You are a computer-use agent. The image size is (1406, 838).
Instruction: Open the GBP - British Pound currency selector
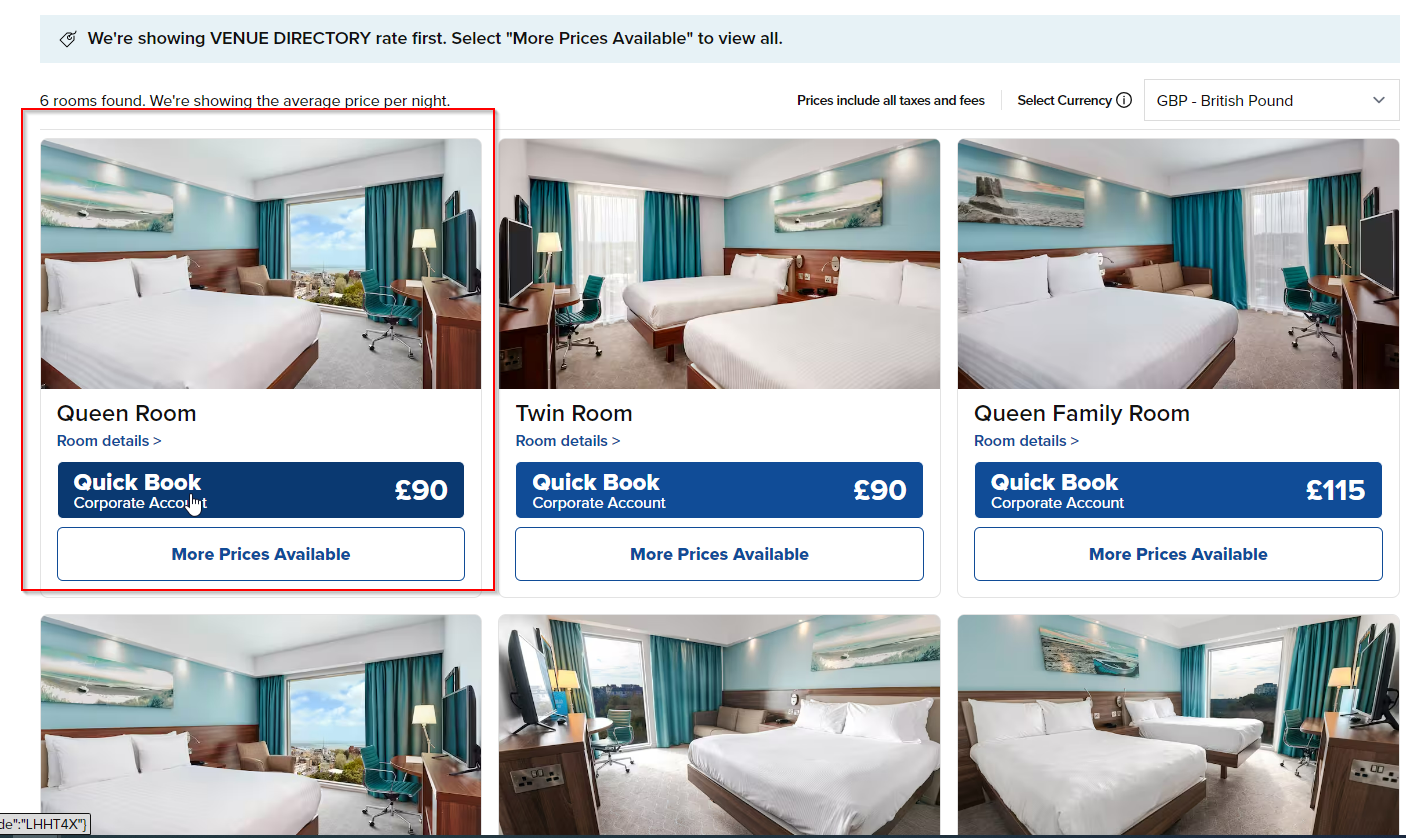(x=1271, y=100)
